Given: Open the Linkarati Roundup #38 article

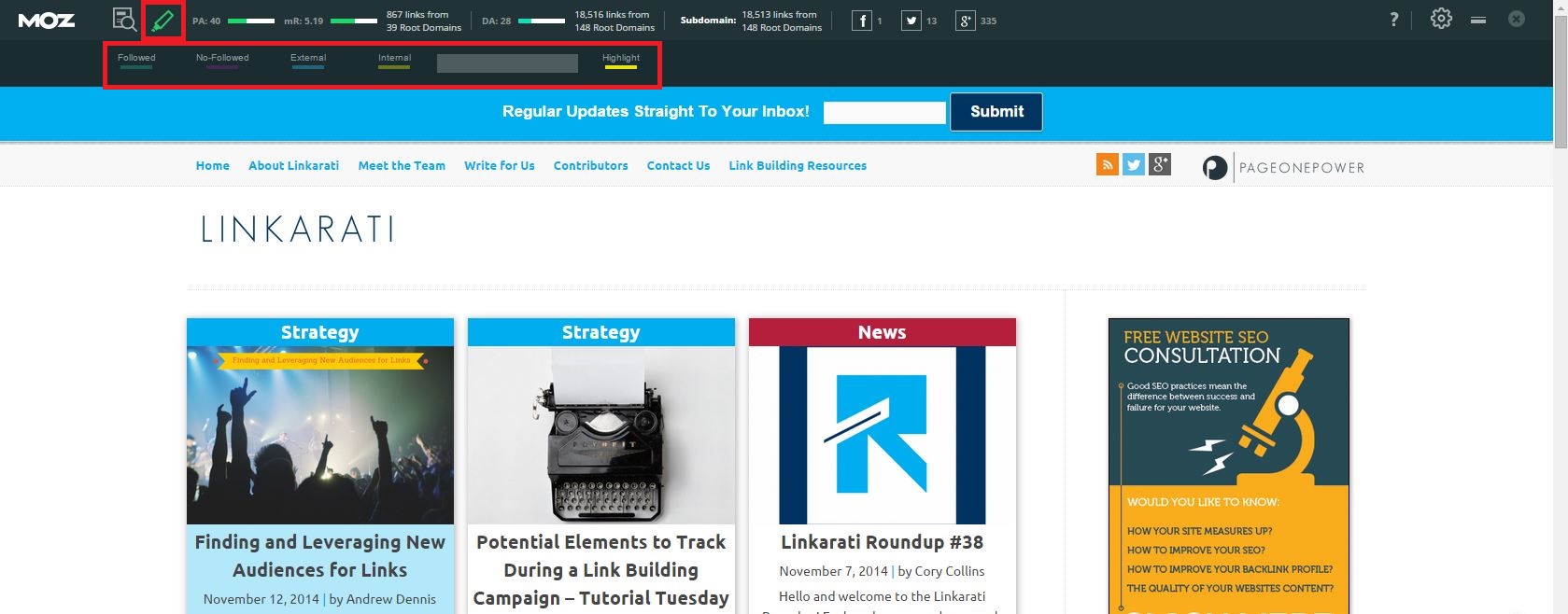Looking at the screenshot, I should (x=882, y=542).
